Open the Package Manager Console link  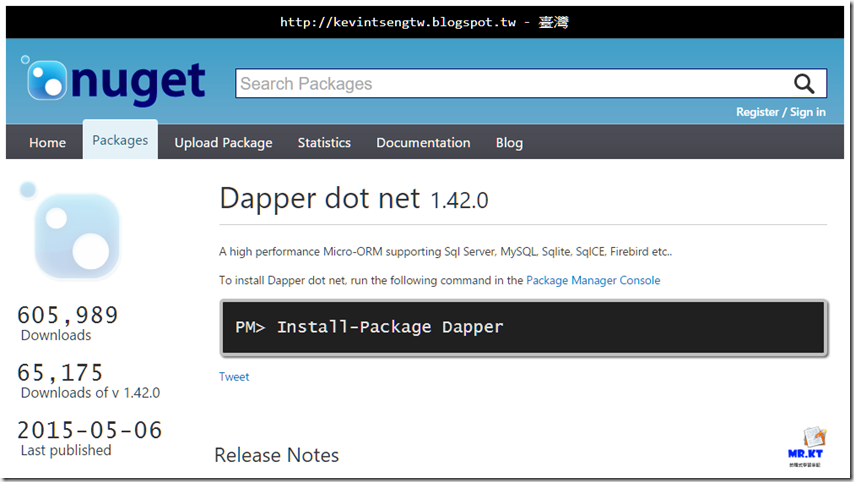coord(593,280)
